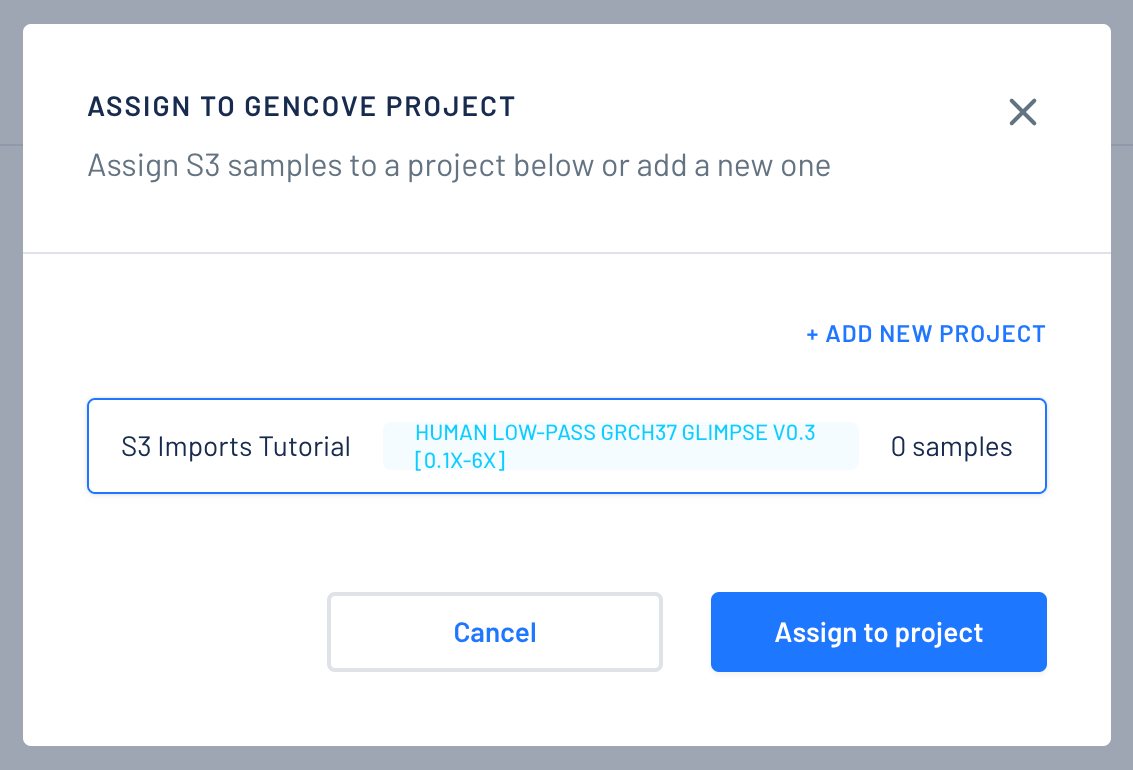Click the ASSIGN TO GENCOVE PROJECT heading
Image resolution: width=1133 pixels, height=770 pixels.
tap(302, 106)
